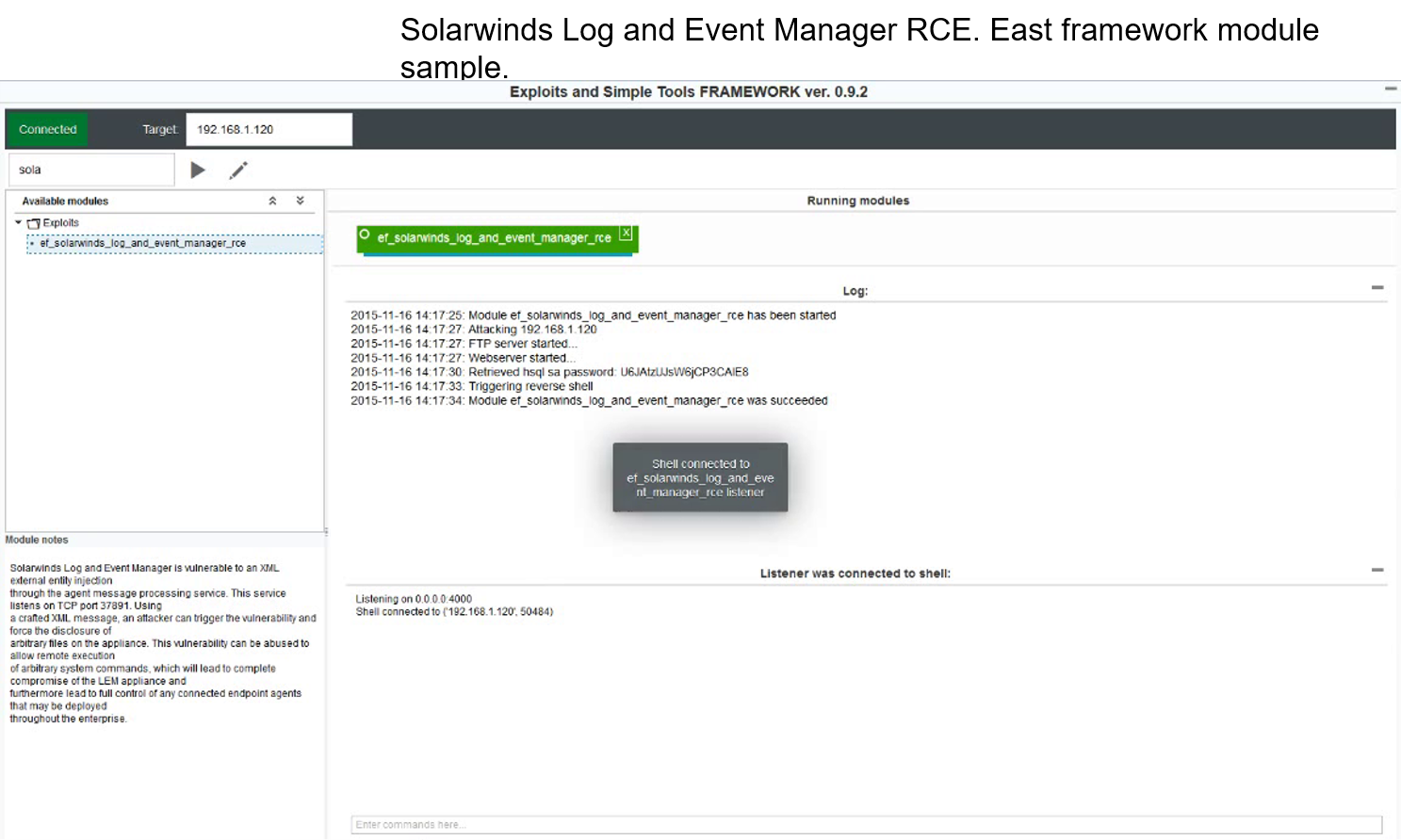Click the Available modules panel header
Viewport: 1401px width, 840px height.
[65, 202]
